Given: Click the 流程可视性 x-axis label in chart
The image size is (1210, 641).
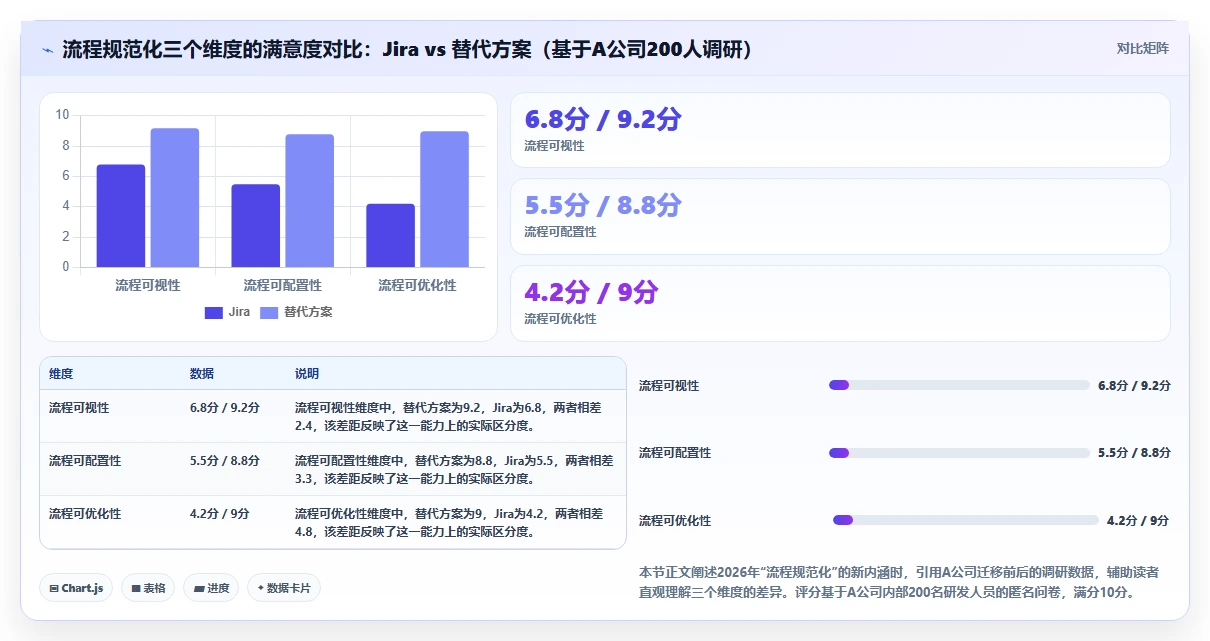Looking at the screenshot, I should pyautogui.click(x=148, y=285).
